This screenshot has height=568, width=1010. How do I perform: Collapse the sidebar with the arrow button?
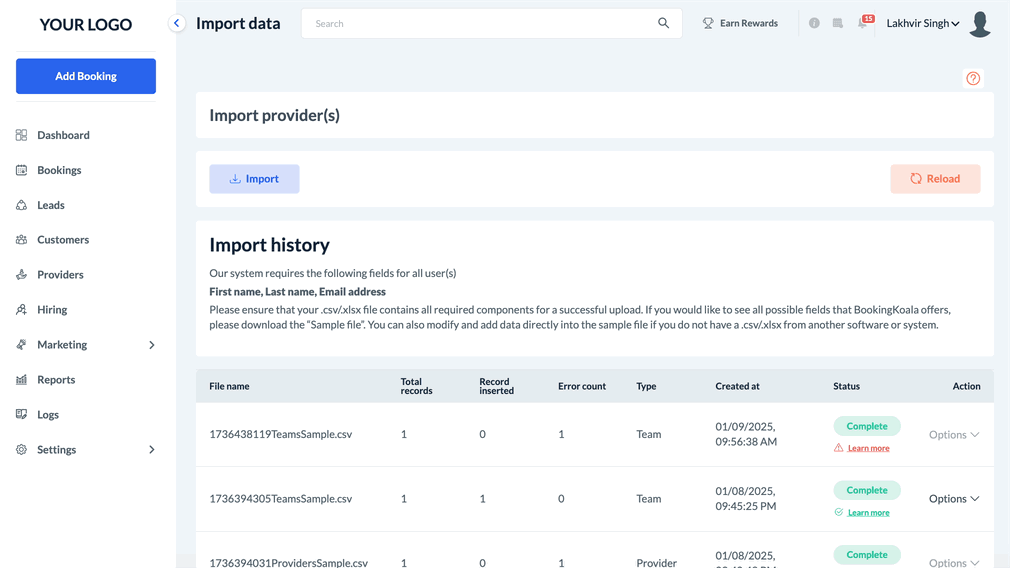[x=177, y=23]
